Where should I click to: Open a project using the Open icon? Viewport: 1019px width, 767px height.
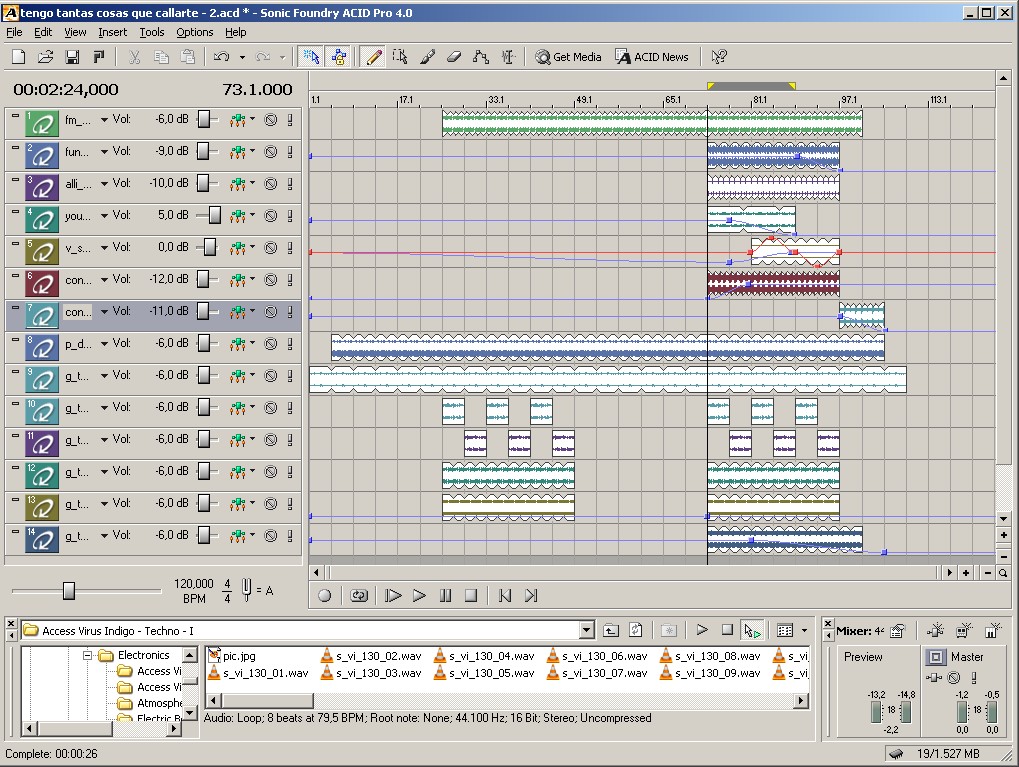tap(45, 57)
